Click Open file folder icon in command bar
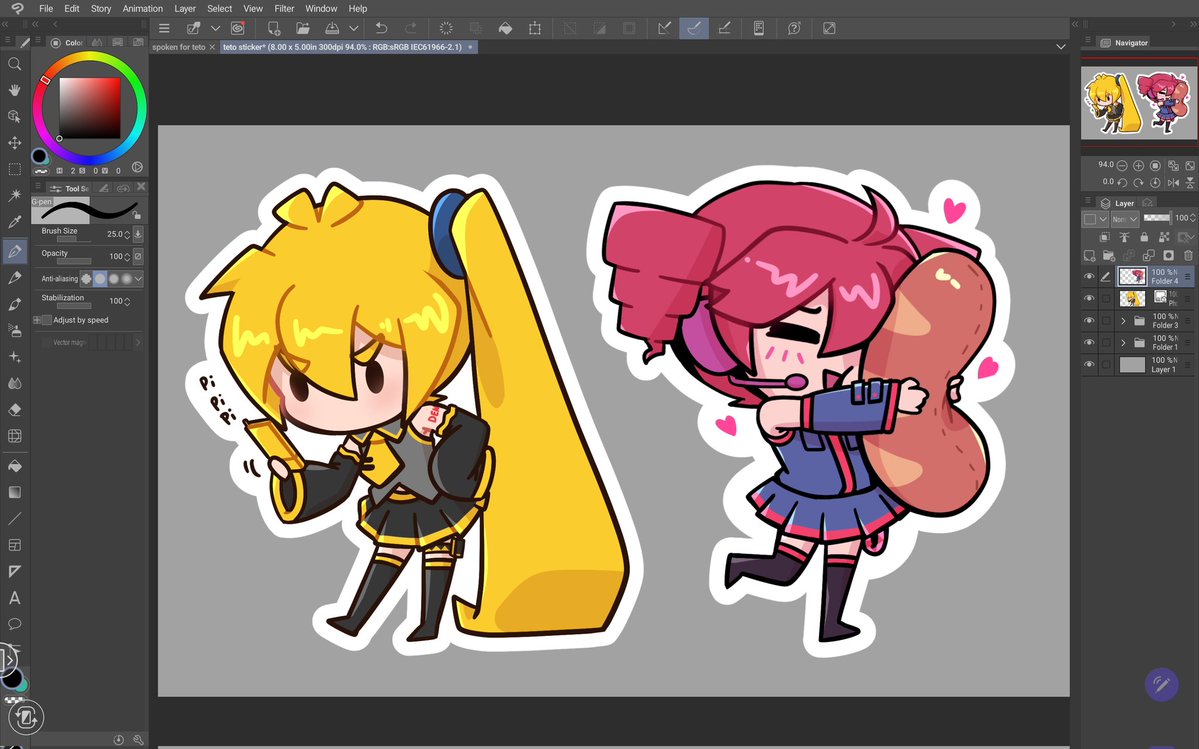 pyautogui.click(x=303, y=28)
